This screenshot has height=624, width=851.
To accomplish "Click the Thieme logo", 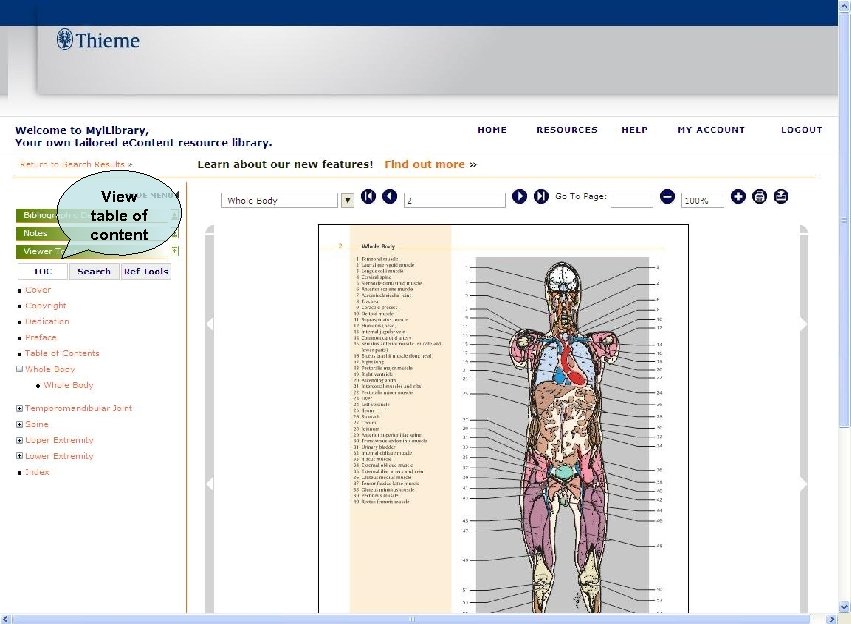I will click(x=98, y=40).
